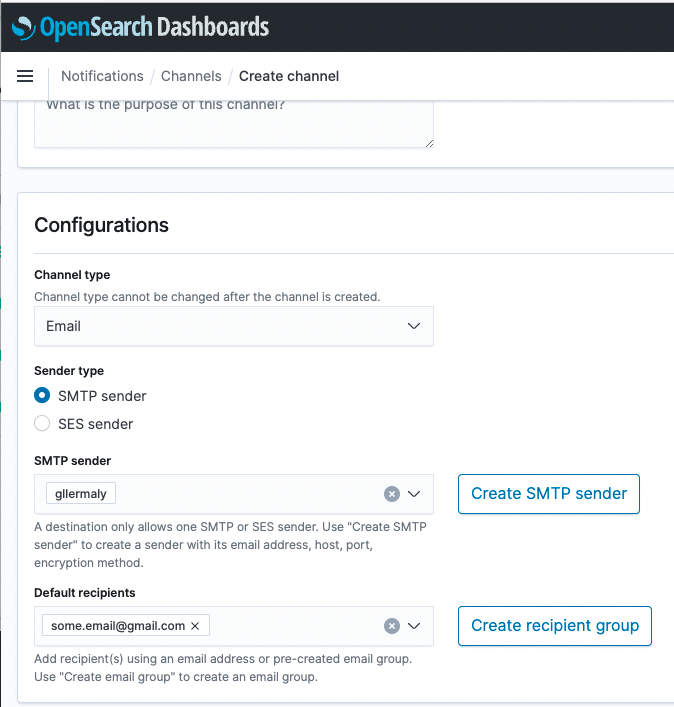Click the Create channel breadcrumb
The image size is (674, 707).
pos(289,76)
